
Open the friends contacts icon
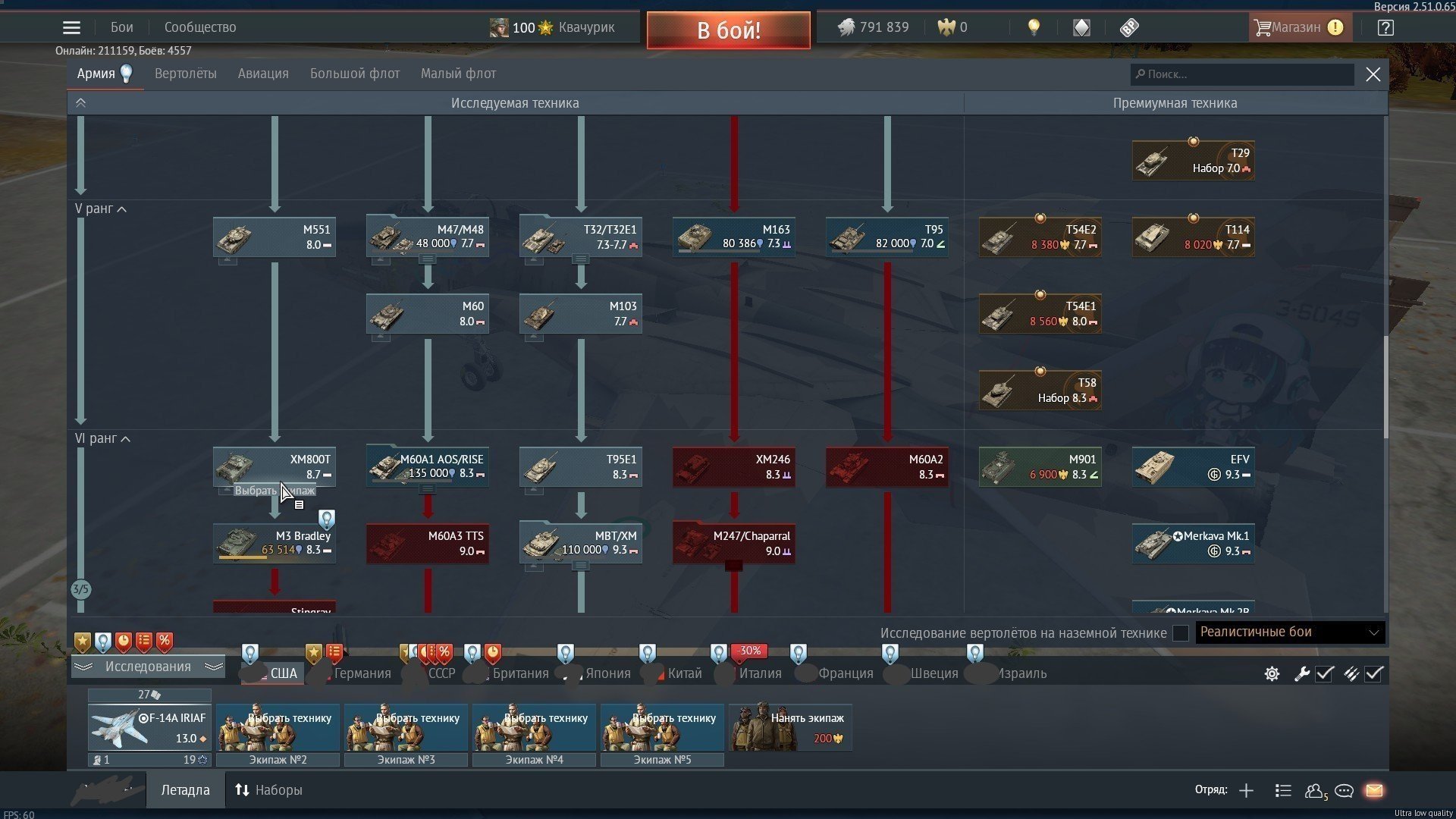pyautogui.click(x=1314, y=790)
